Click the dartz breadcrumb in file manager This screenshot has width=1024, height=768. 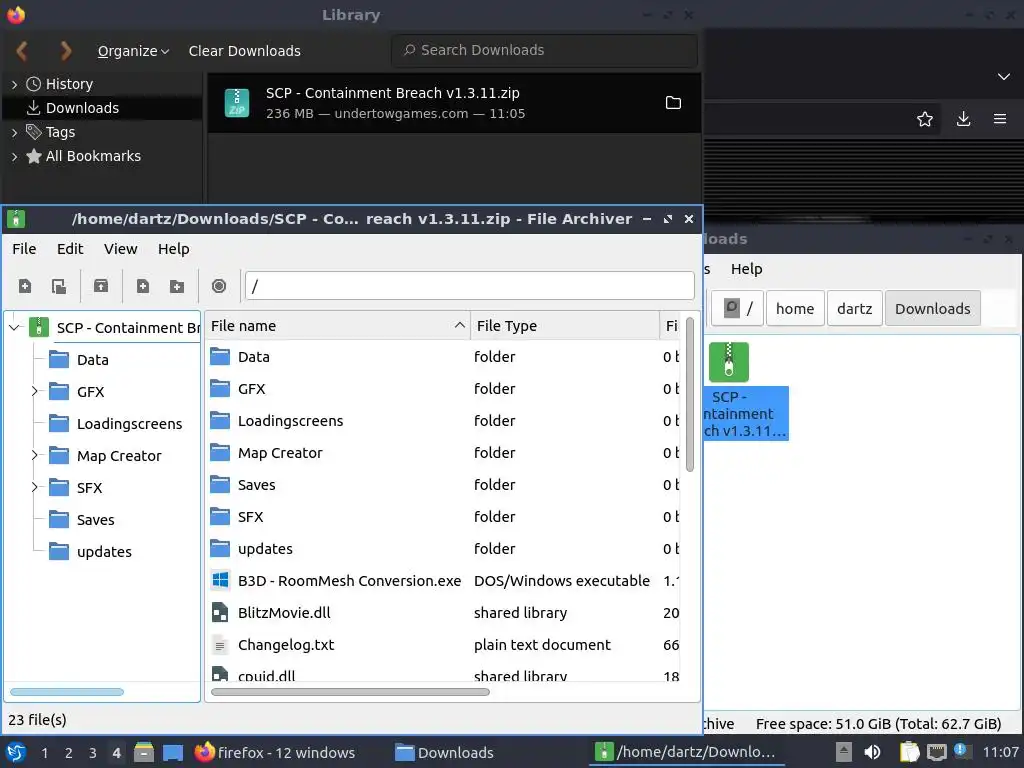[854, 308]
